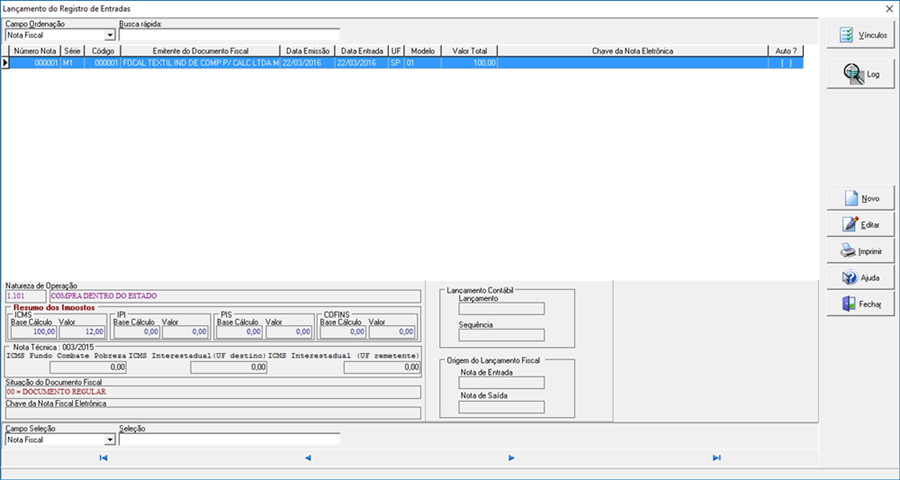This screenshot has width=900, height=480.
Task: Click the Busca rápida search field
Action: [229, 35]
